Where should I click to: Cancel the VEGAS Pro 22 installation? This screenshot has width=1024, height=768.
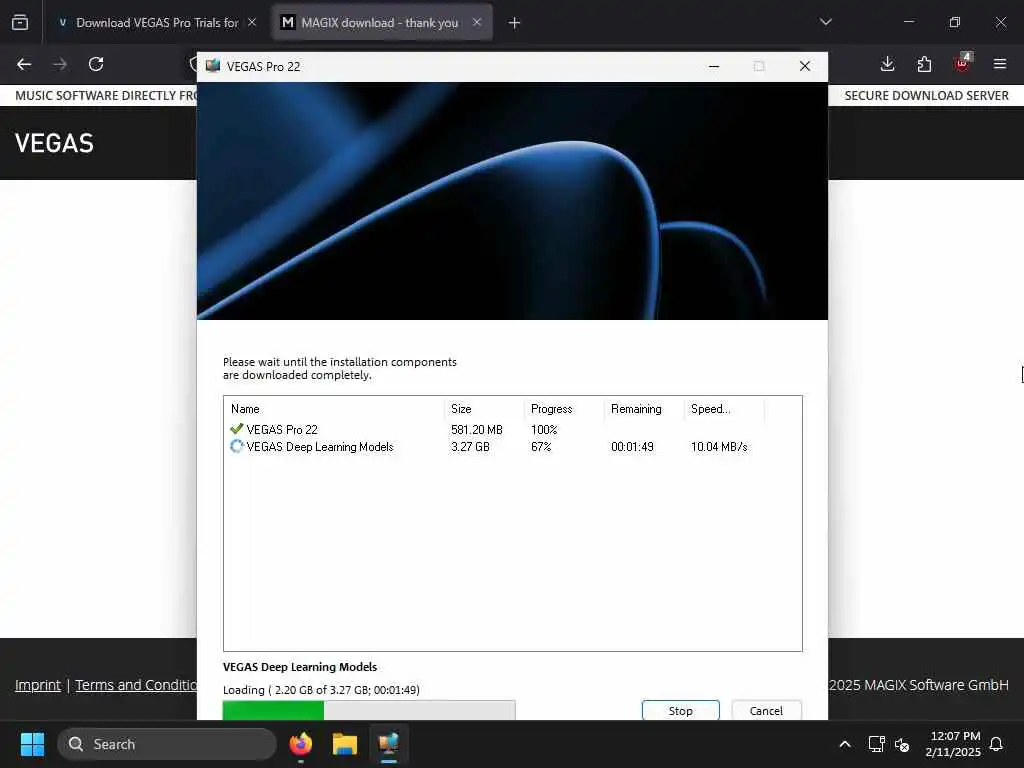coord(766,711)
